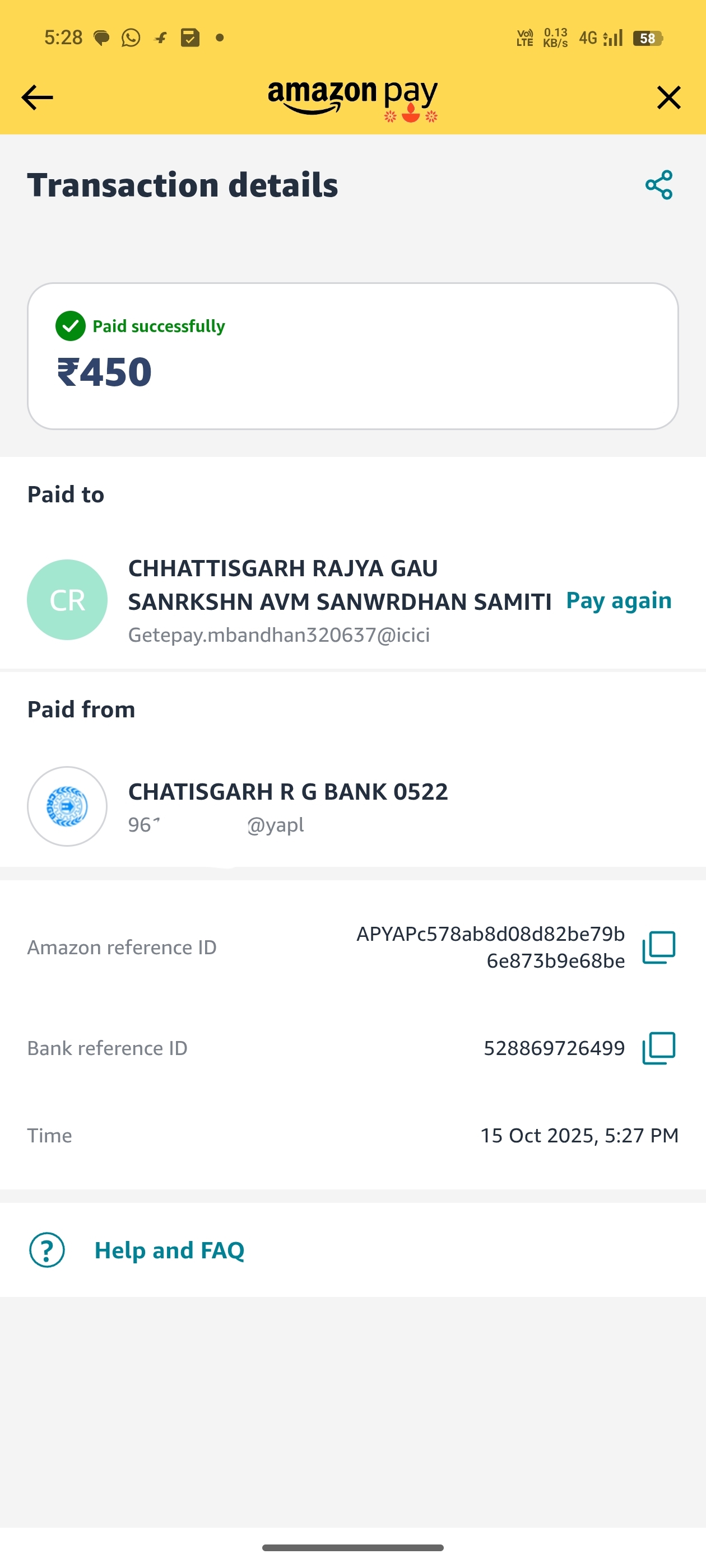This screenshot has height=1568, width=706.
Task: Share the transaction details
Action: pyautogui.click(x=658, y=185)
